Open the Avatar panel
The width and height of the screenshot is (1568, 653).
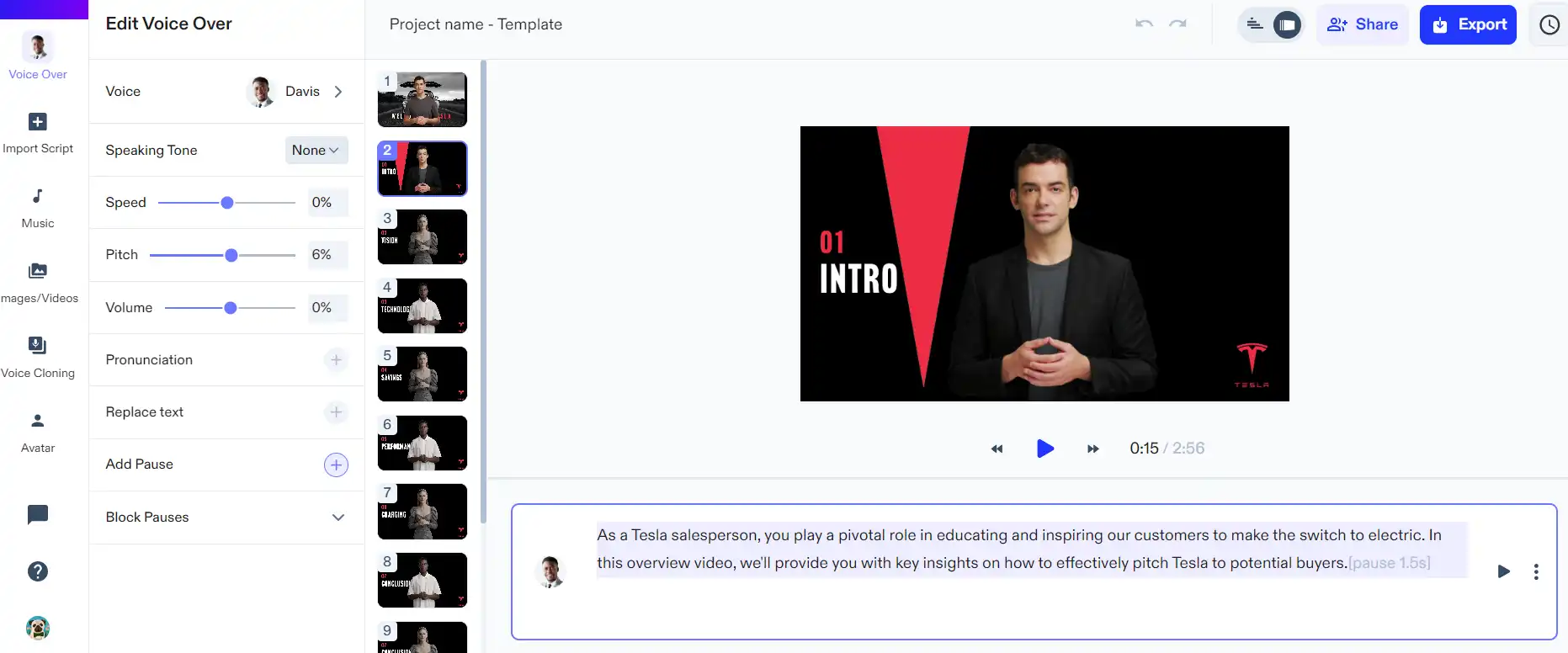38,433
